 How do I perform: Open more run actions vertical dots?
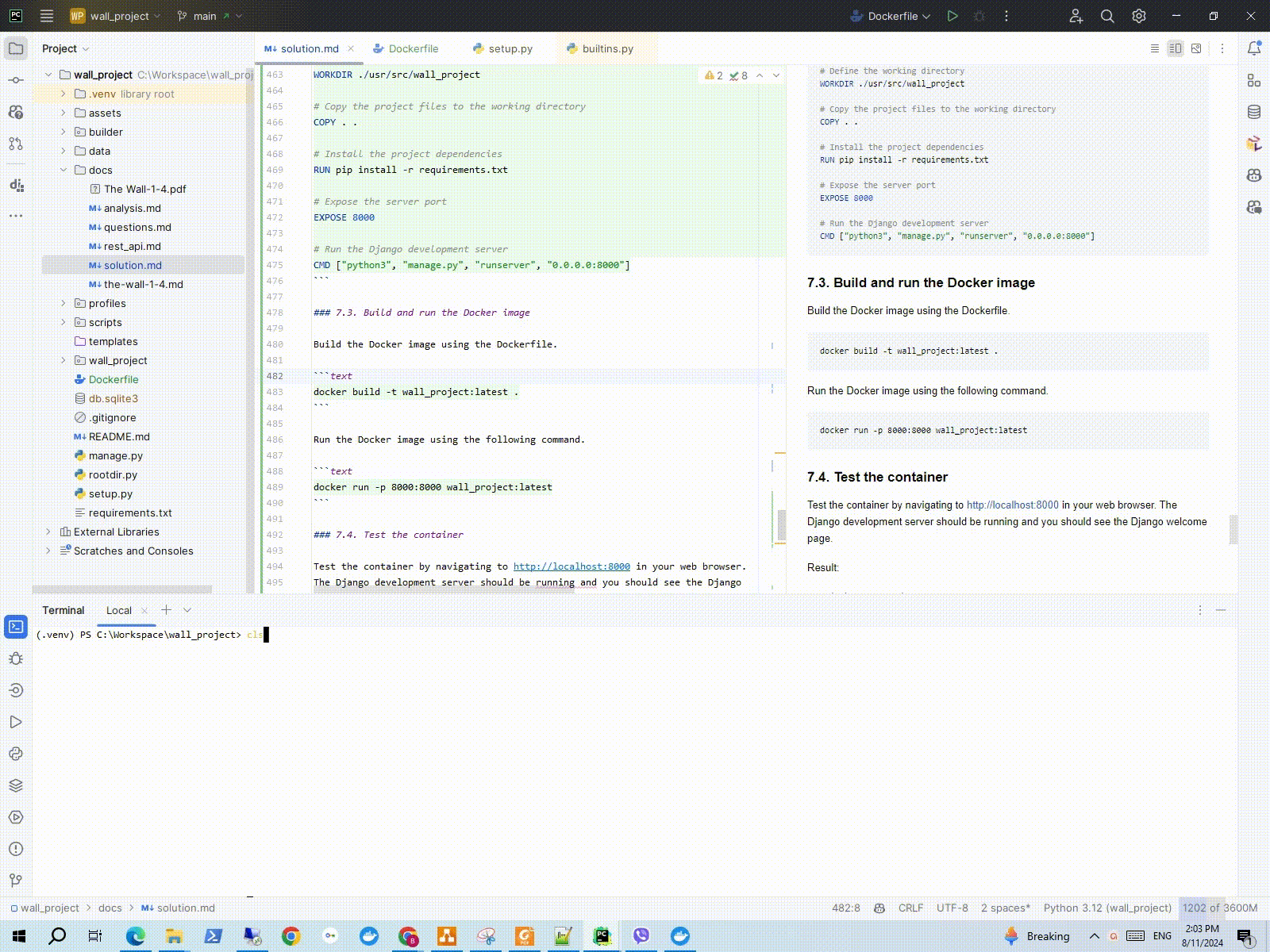pos(1006,16)
